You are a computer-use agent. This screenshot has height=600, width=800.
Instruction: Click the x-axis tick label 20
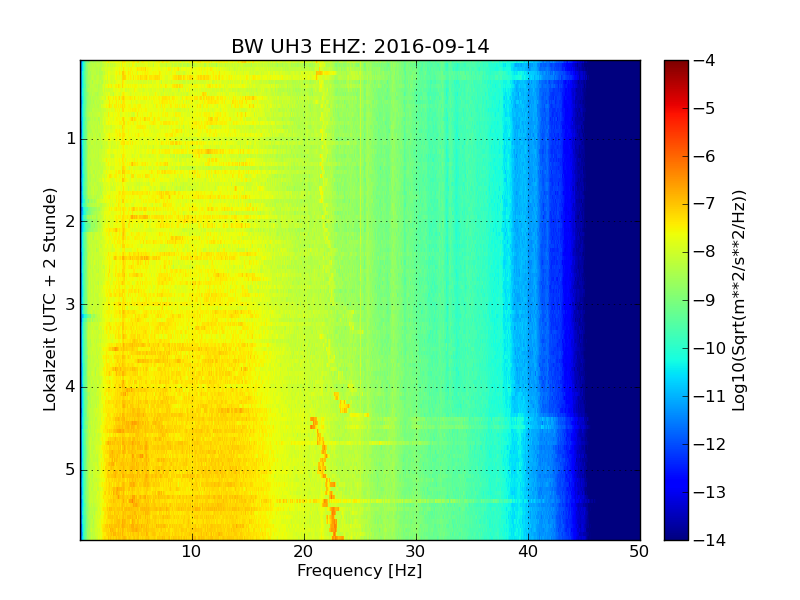pos(304,552)
